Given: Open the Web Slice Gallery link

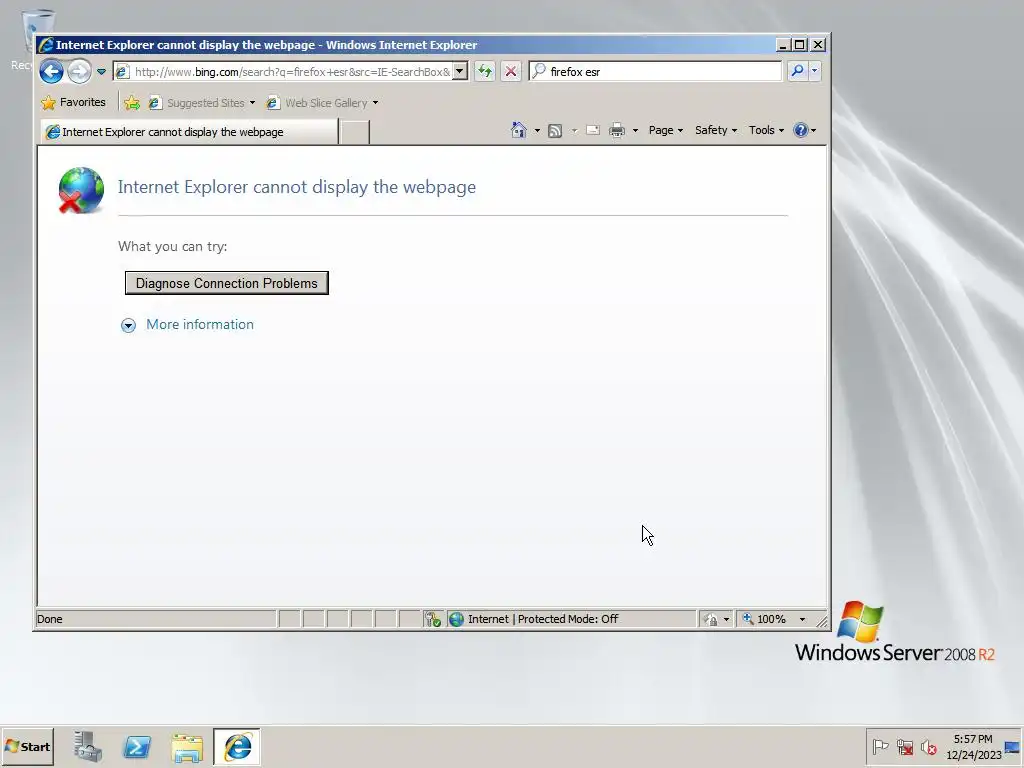Looking at the screenshot, I should [x=323, y=103].
